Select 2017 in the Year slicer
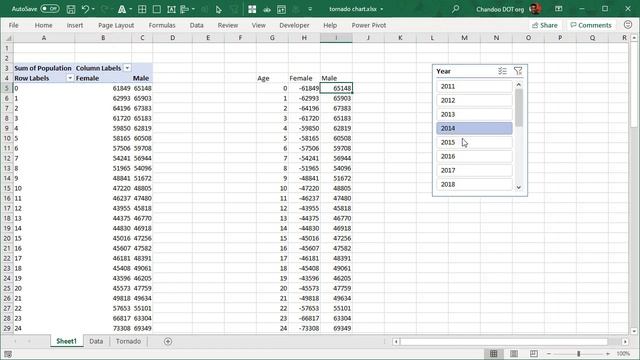Viewport: 640px width, 360px height. tap(474, 170)
